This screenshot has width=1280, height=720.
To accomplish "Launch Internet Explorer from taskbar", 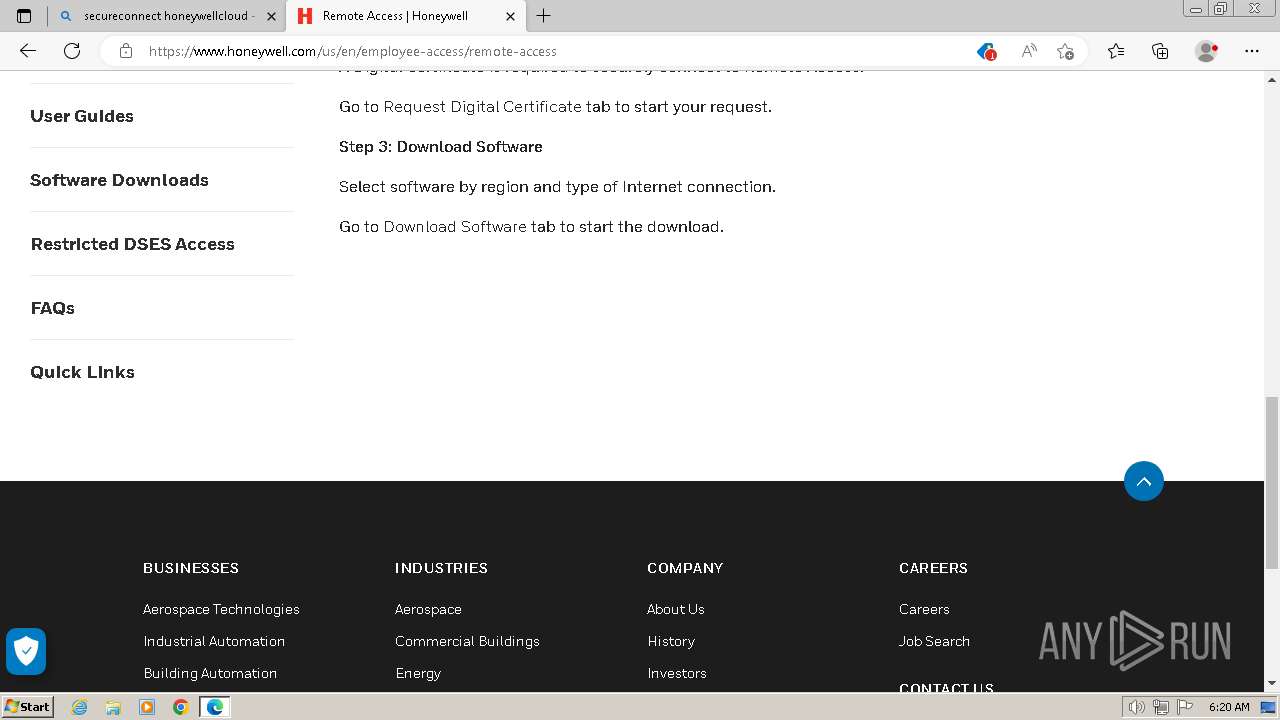I will pyautogui.click(x=80, y=707).
